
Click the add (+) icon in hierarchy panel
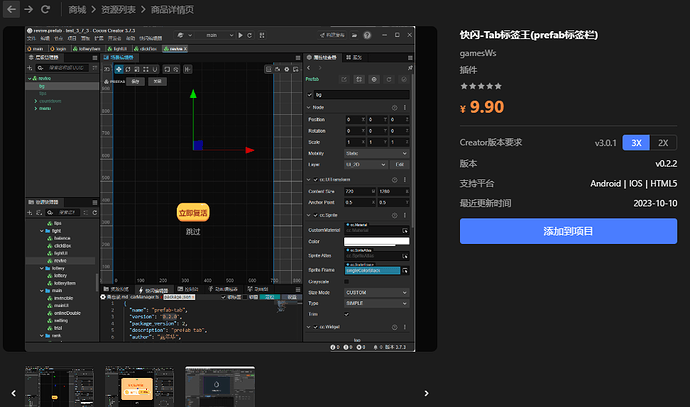coord(29,68)
